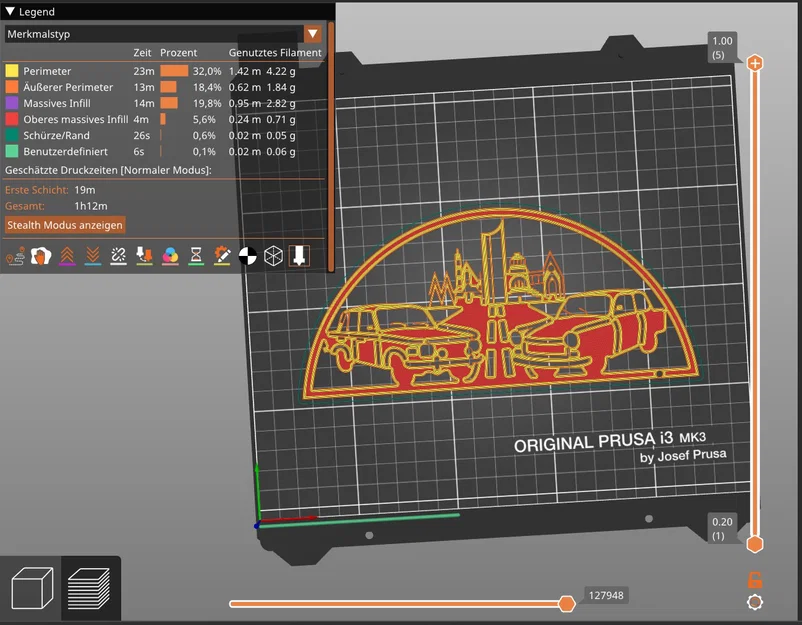The width and height of the screenshot is (802, 625).
Task: Toggle tool marker down-arrow icon
Action: (x=299, y=257)
